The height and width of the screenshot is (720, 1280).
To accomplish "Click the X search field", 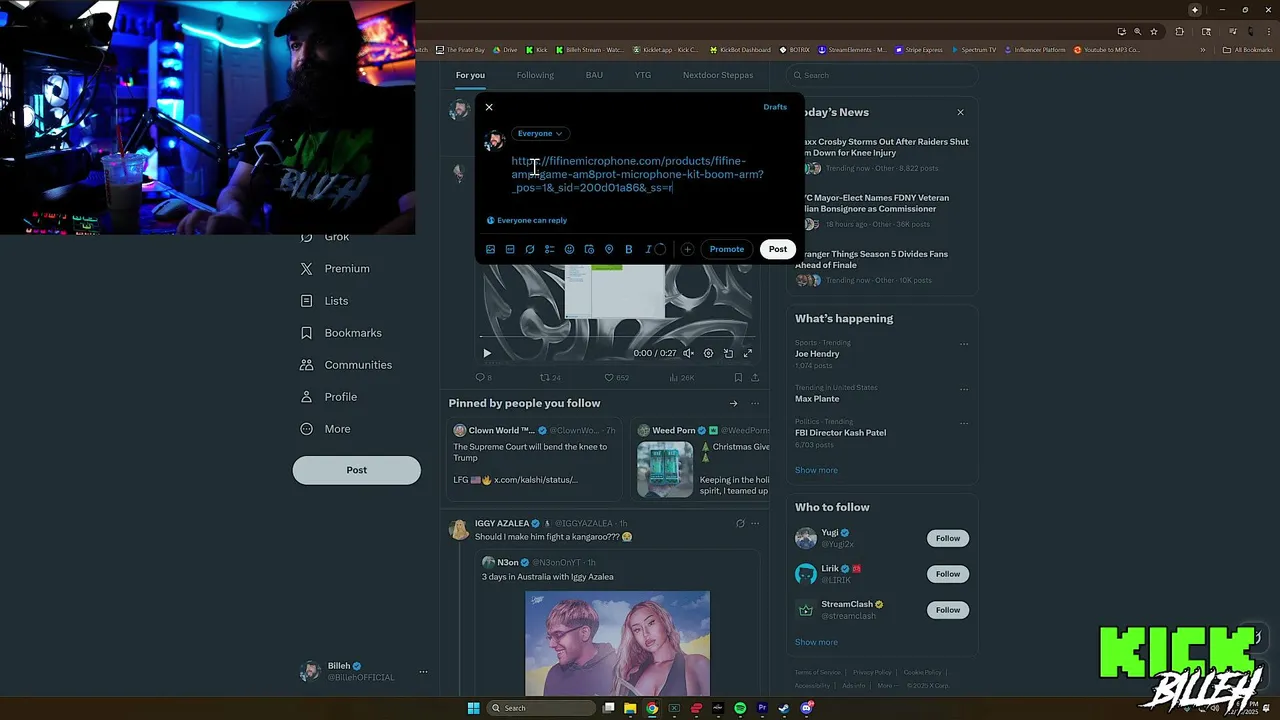I will pyautogui.click(x=880, y=75).
